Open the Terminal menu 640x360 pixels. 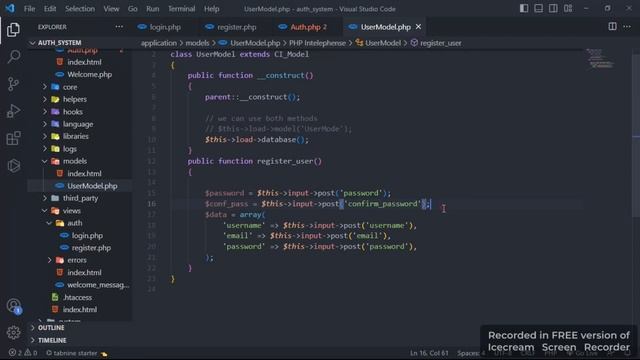click(181, 9)
